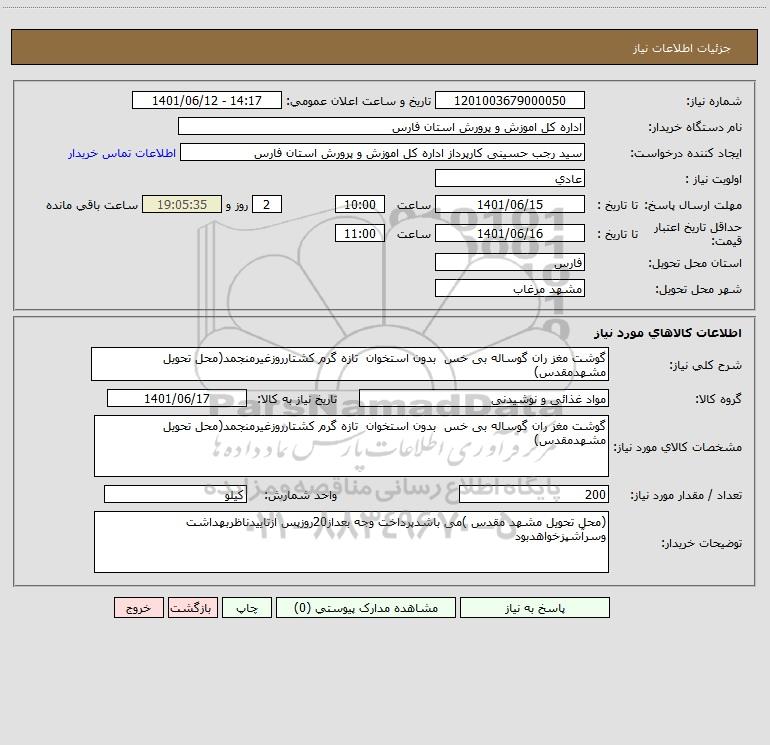Click price validity date 1401/06/16
770x745 pixels.
(510, 233)
